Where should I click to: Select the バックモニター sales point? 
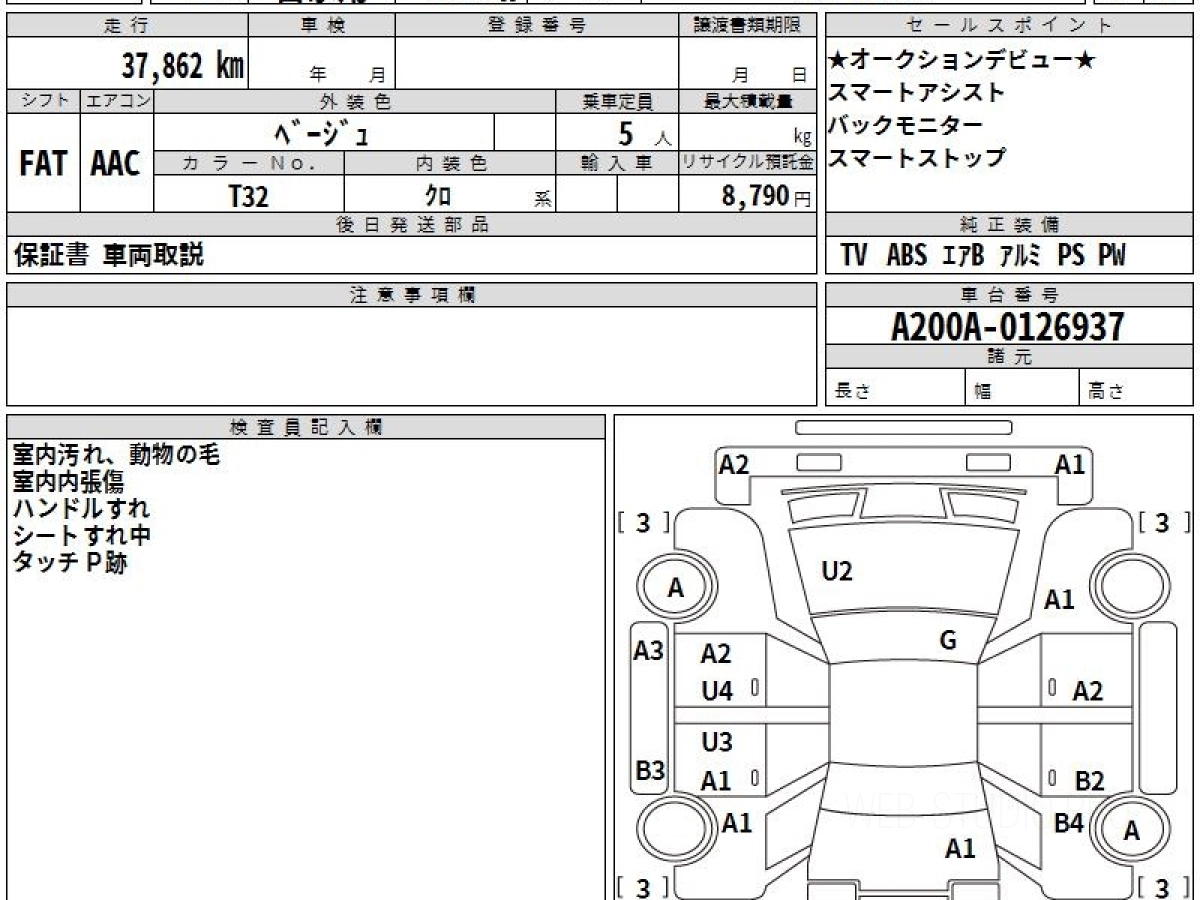pyautogui.click(x=905, y=125)
